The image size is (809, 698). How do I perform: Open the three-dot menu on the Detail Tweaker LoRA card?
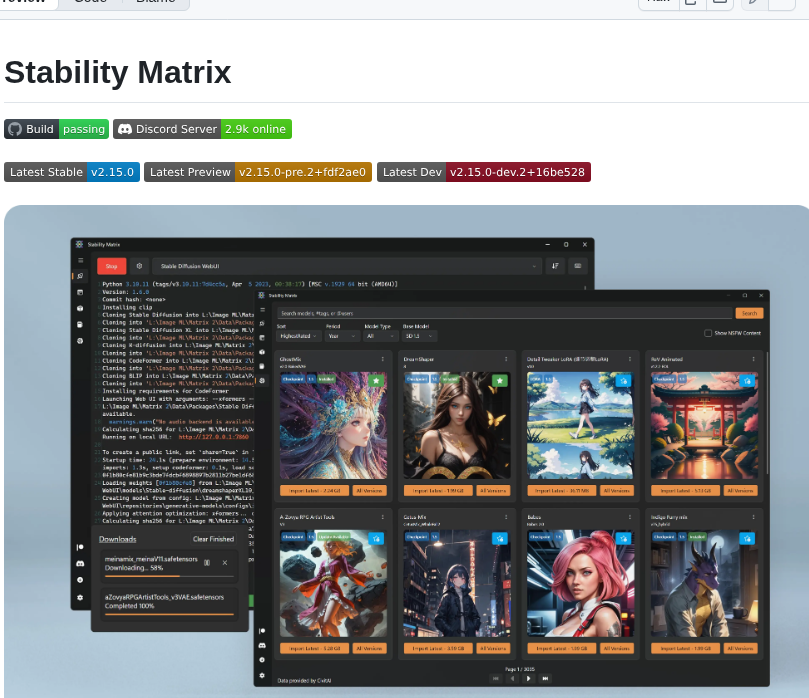pos(629,359)
